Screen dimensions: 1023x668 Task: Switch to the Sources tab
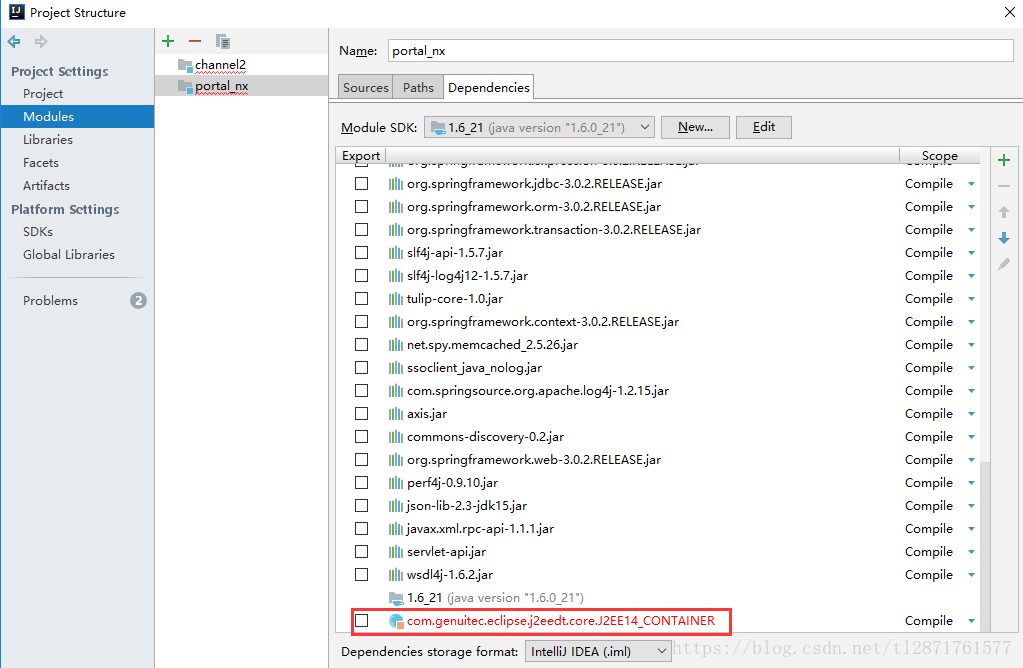point(365,87)
